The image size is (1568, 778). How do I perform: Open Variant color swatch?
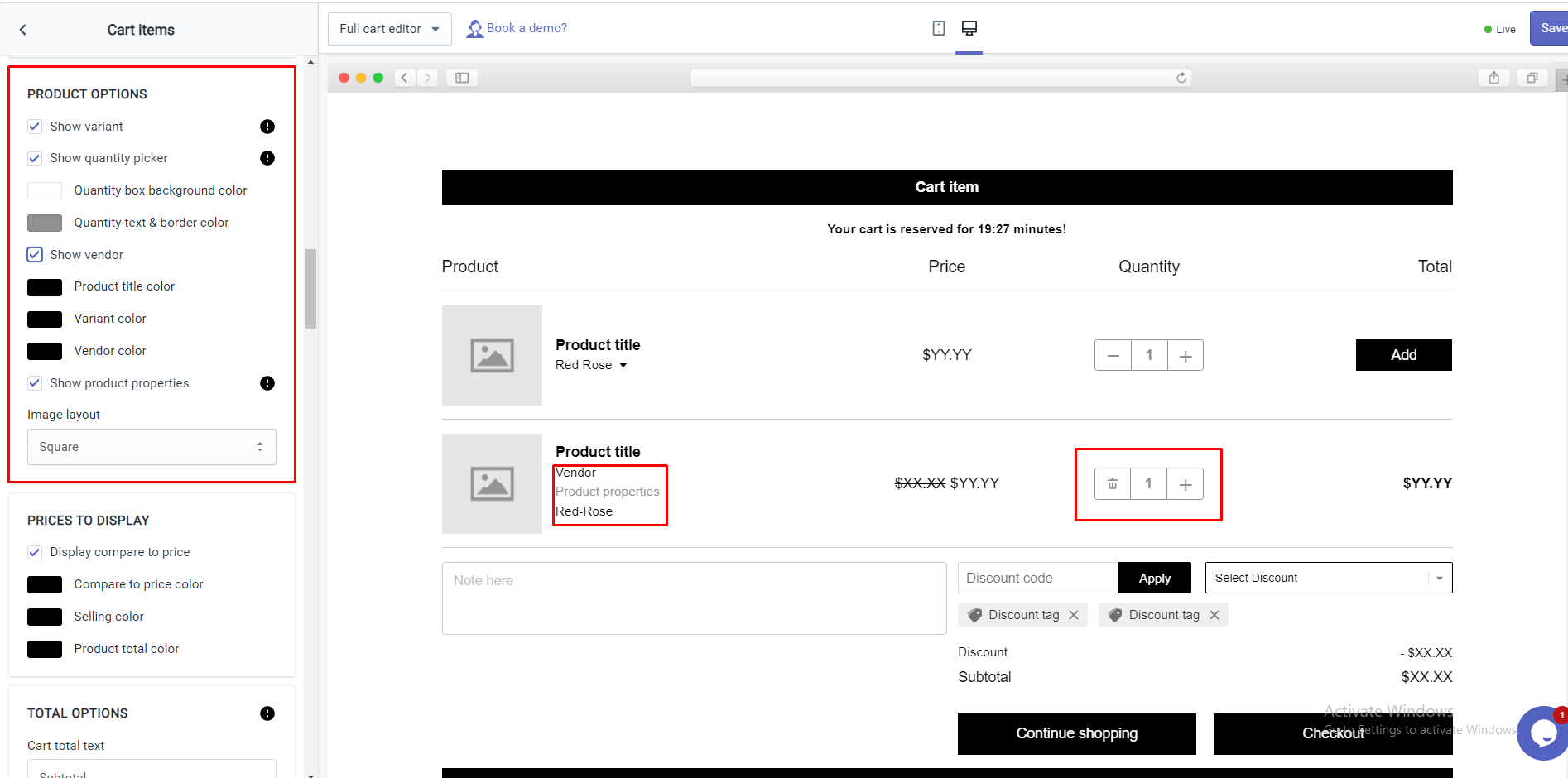point(45,319)
